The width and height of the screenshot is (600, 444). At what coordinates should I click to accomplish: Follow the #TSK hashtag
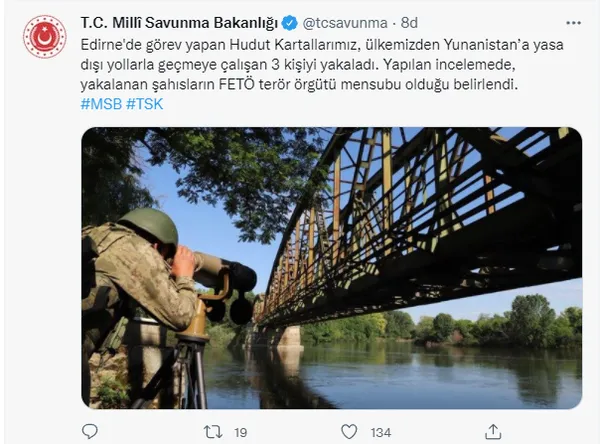pyautogui.click(x=144, y=104)
